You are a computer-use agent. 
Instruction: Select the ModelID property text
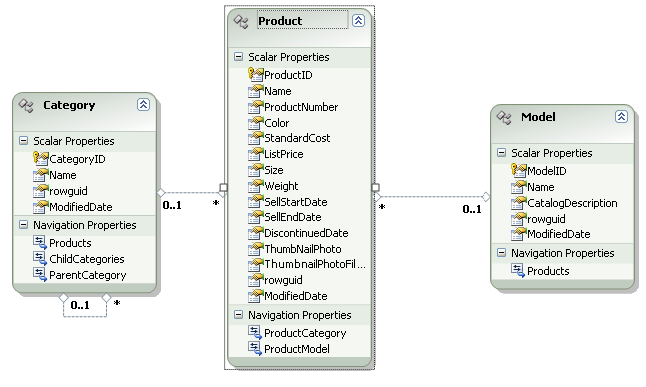tap(547, 171)
